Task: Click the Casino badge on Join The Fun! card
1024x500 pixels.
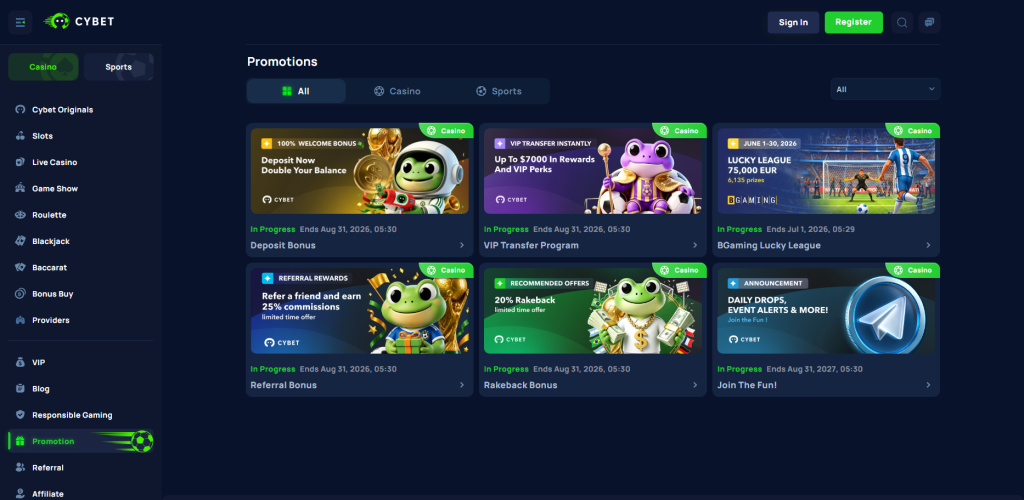Action: (x=912, y=270)
